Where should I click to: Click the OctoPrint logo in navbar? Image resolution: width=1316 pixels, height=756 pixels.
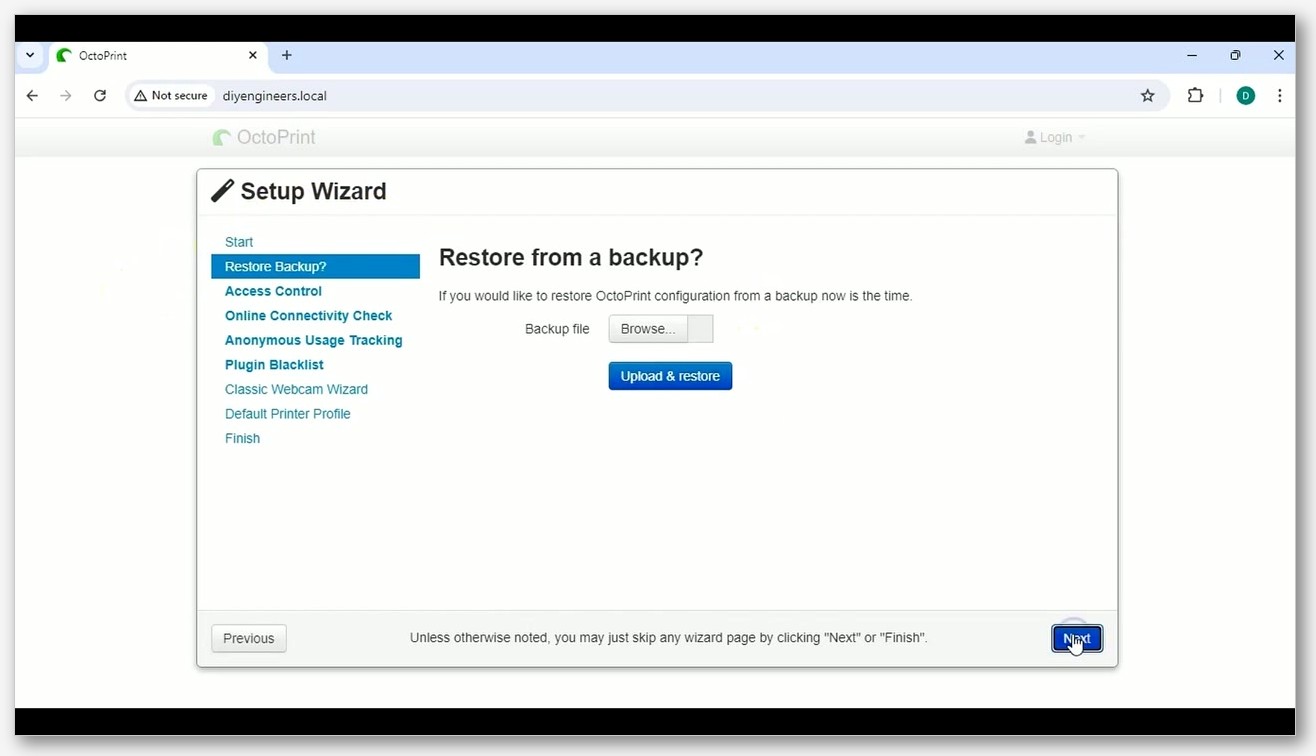point(264,137)
